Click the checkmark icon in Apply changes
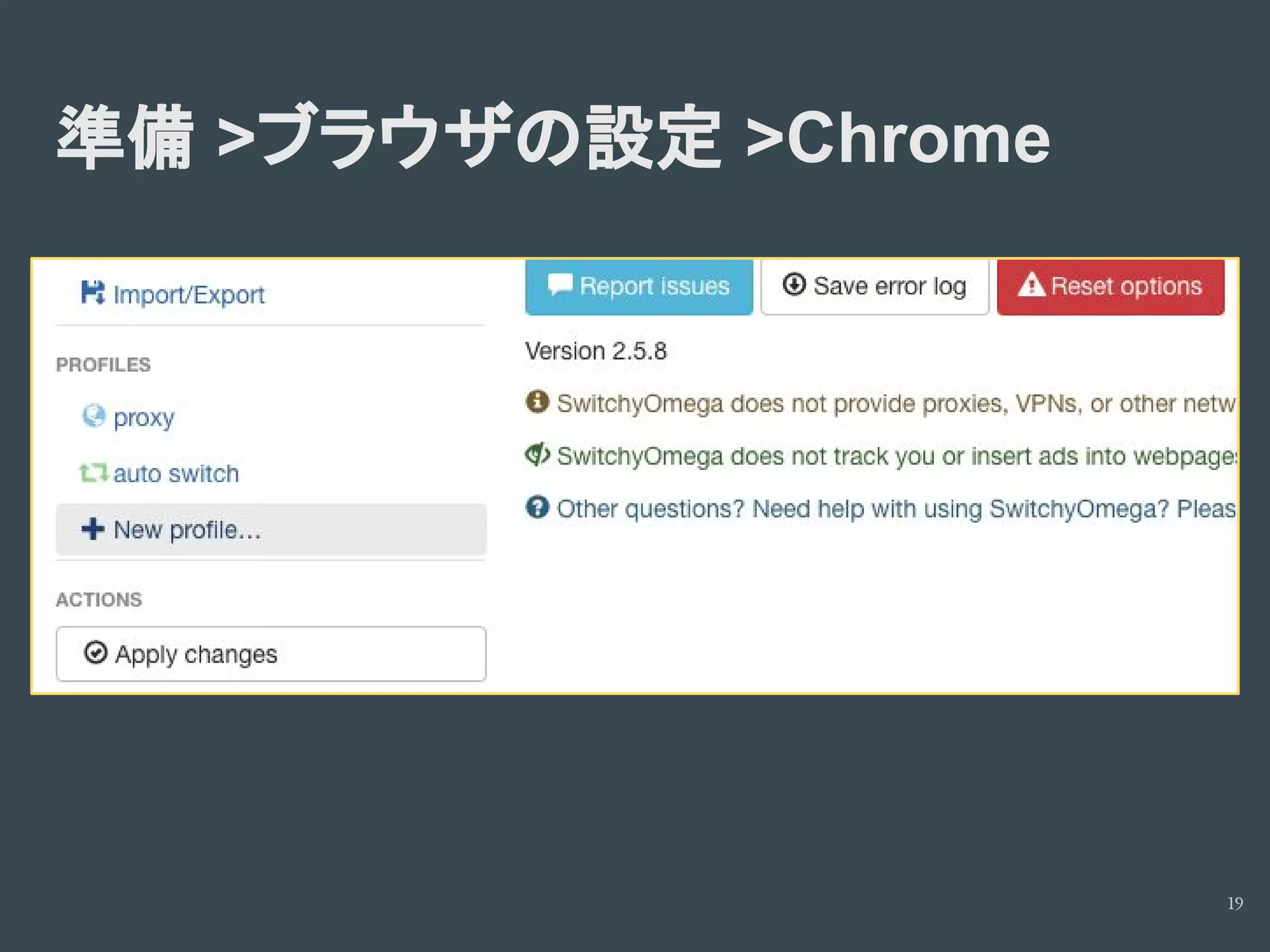The width and height of the screenshot is (1270, 952). point(95,653)
